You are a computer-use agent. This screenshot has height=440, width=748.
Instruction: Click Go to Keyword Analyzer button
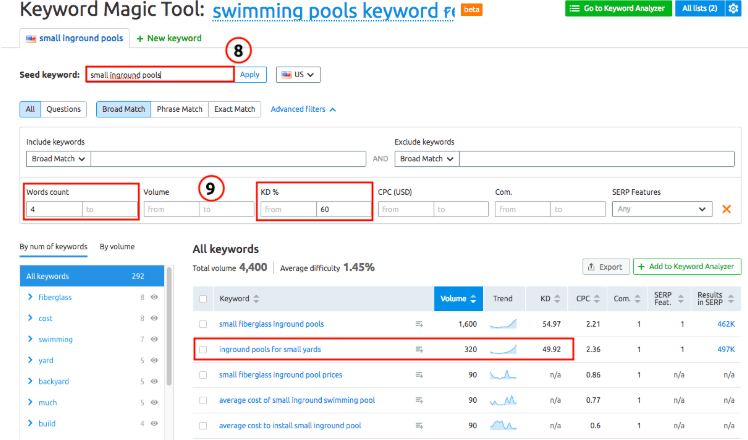pos(618,9)
